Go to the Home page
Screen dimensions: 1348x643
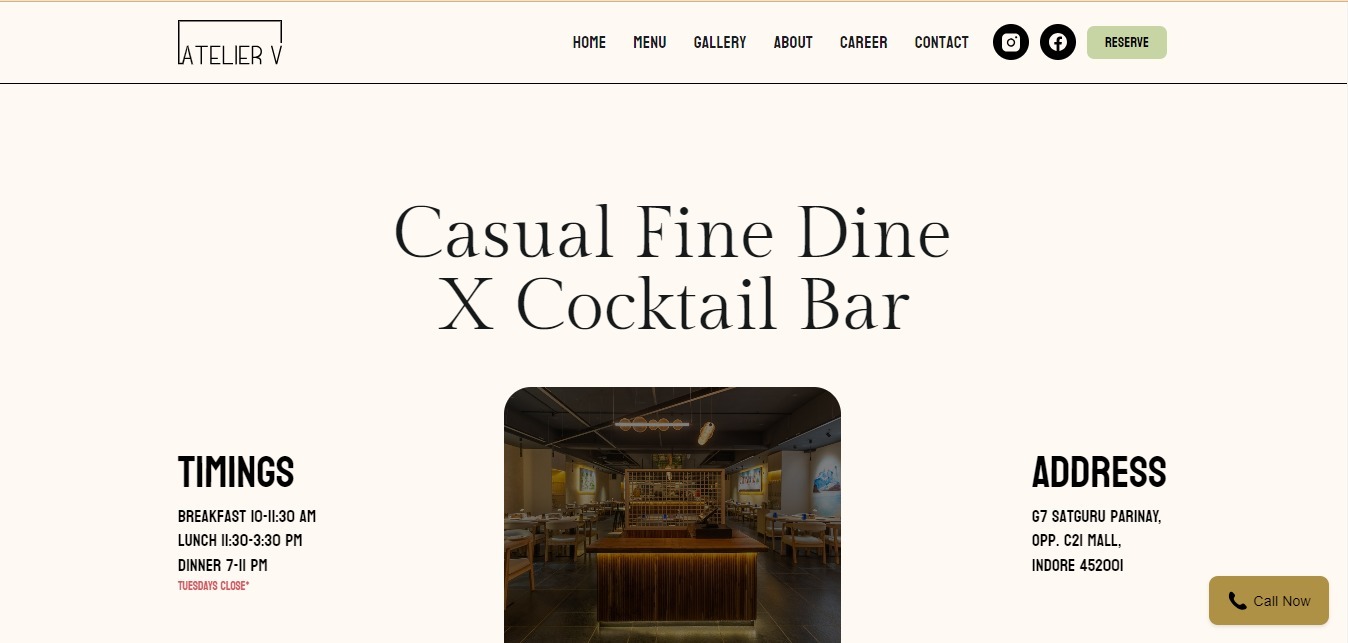(x=589, y=42)
